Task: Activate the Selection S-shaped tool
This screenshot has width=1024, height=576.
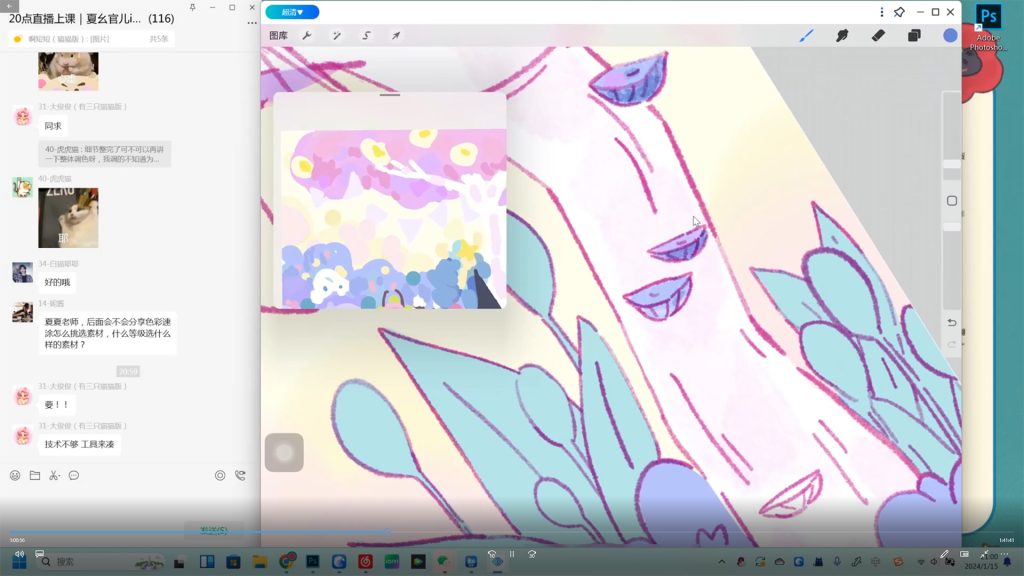Action: pos(366,35)
